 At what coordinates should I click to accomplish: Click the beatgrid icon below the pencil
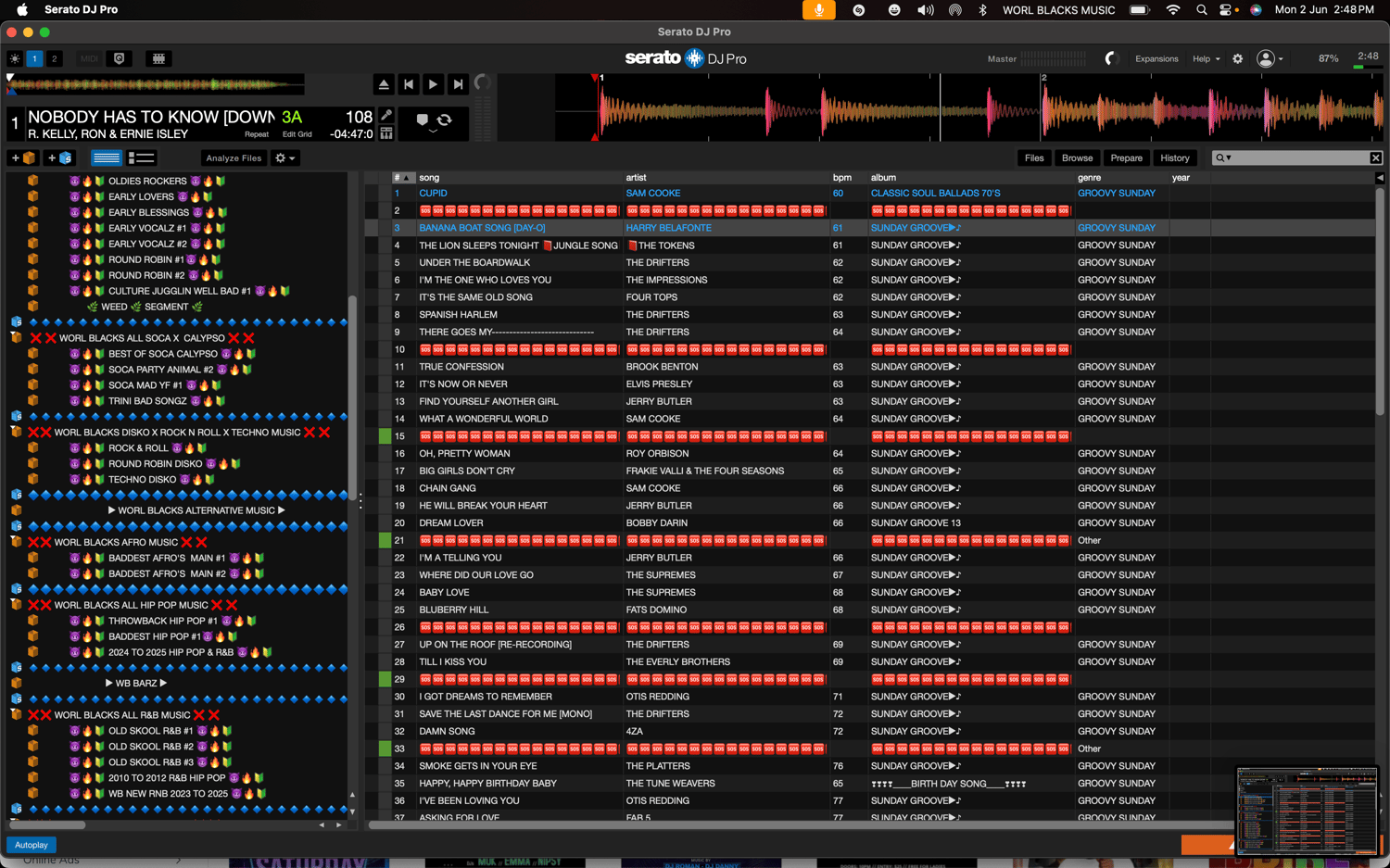(386, 133)
